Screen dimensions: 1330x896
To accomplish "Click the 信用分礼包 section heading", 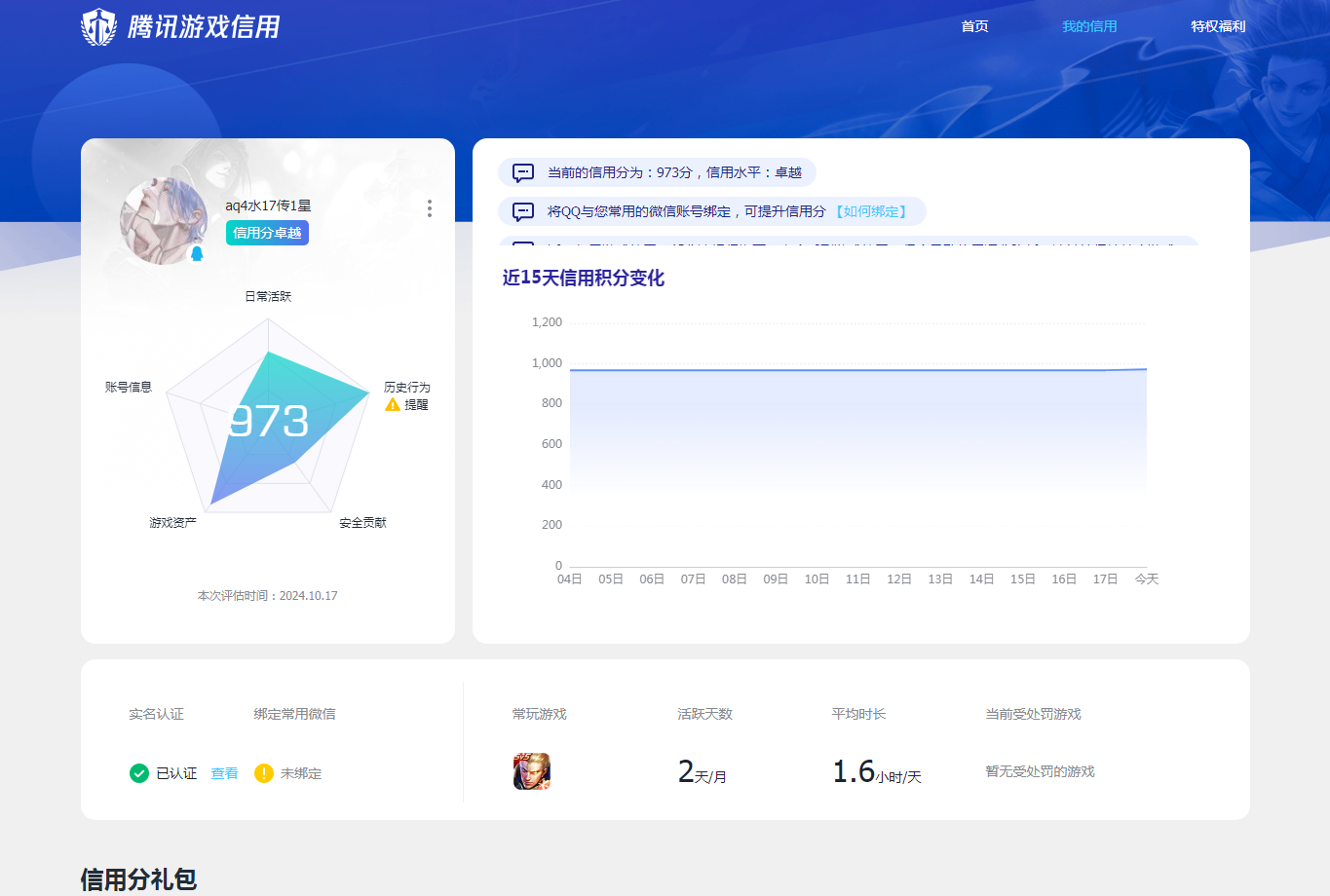I will point(138,879).
